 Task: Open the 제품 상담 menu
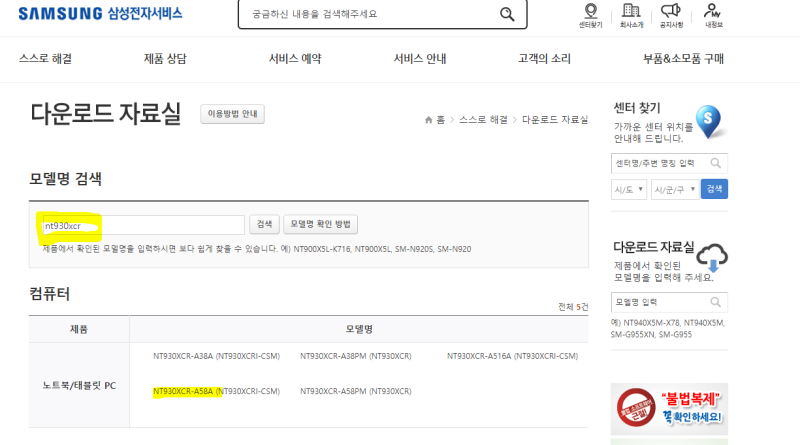click(165, 59)
